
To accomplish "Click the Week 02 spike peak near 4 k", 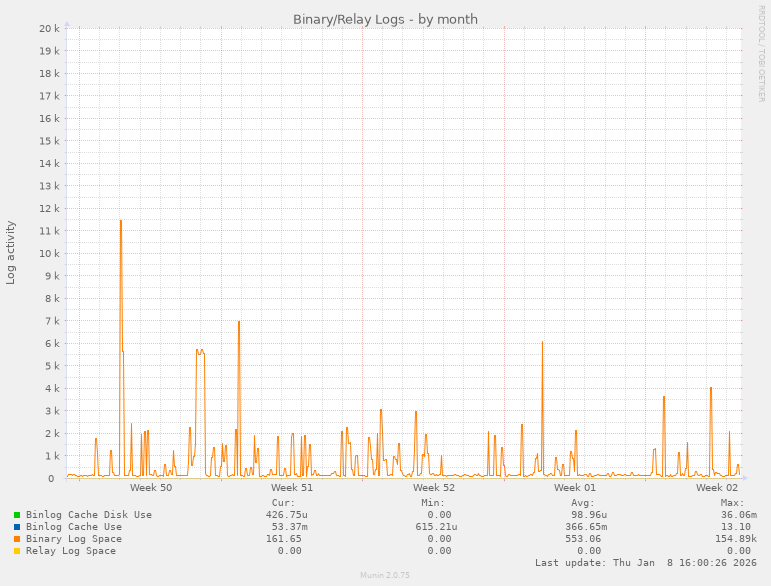I will pyautogui.click(x=711, y=388).
